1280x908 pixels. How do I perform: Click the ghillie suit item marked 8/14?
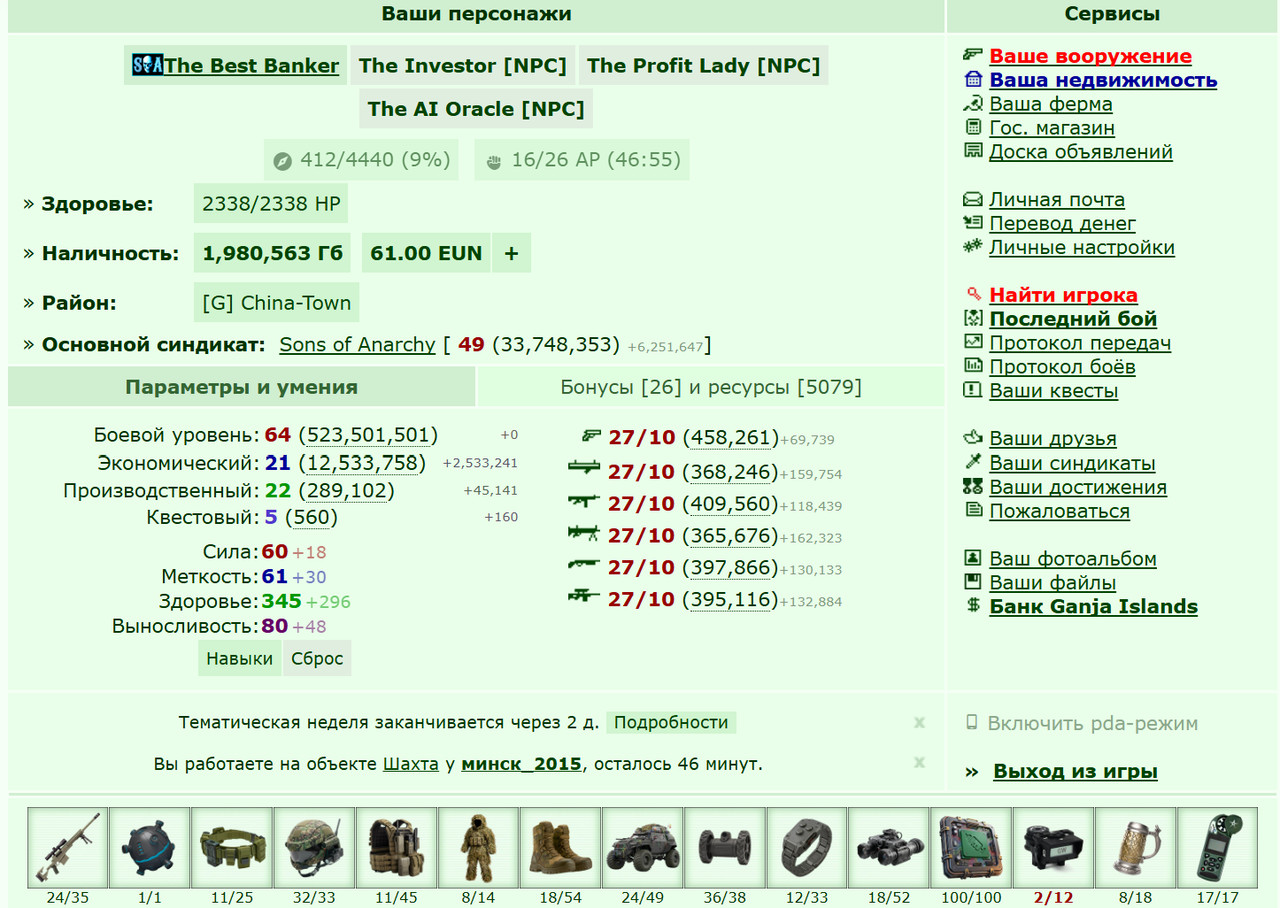pos(478,847)
